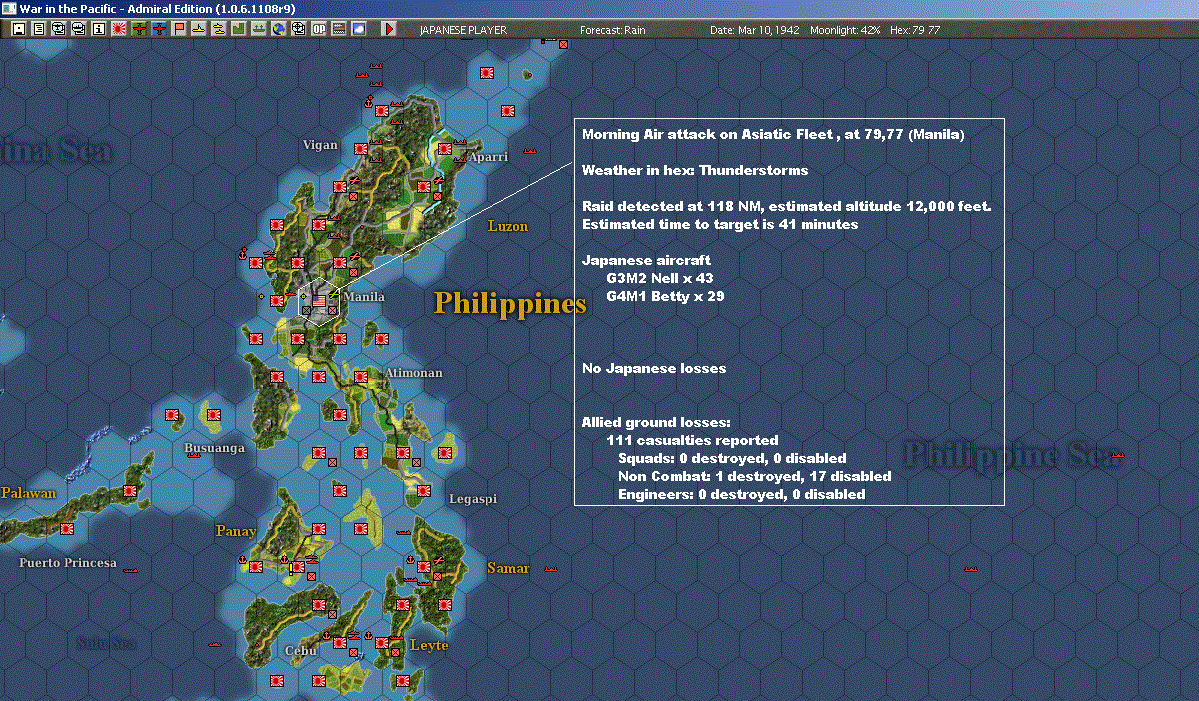Screen dimensions: 1199x701
Task: Click the War in the Pacific title bar
Action: 600,9
